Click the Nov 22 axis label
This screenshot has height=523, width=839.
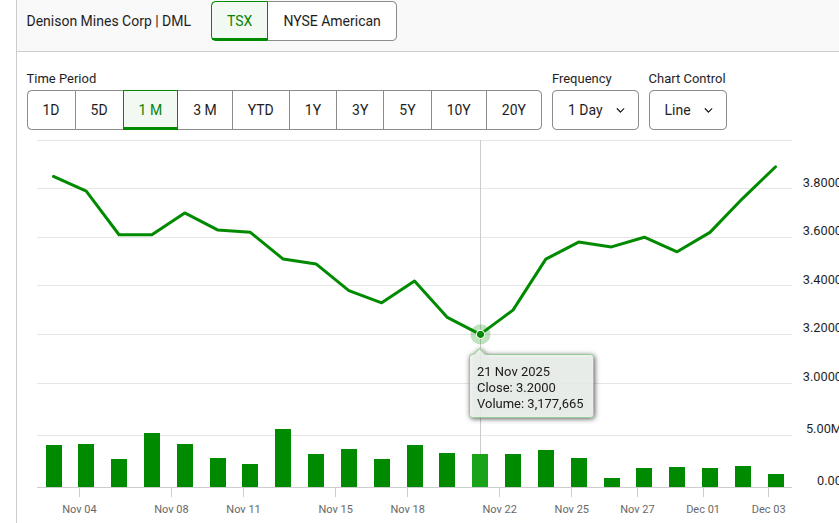(500, 509)
